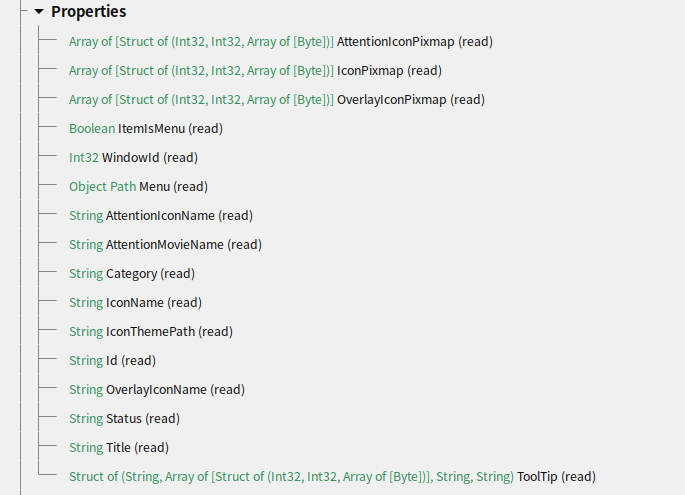This screenshot has height=495, width=685.
Task: Click the IconPixmap property row
Action: pyautogui.click(x=374, y=71)
